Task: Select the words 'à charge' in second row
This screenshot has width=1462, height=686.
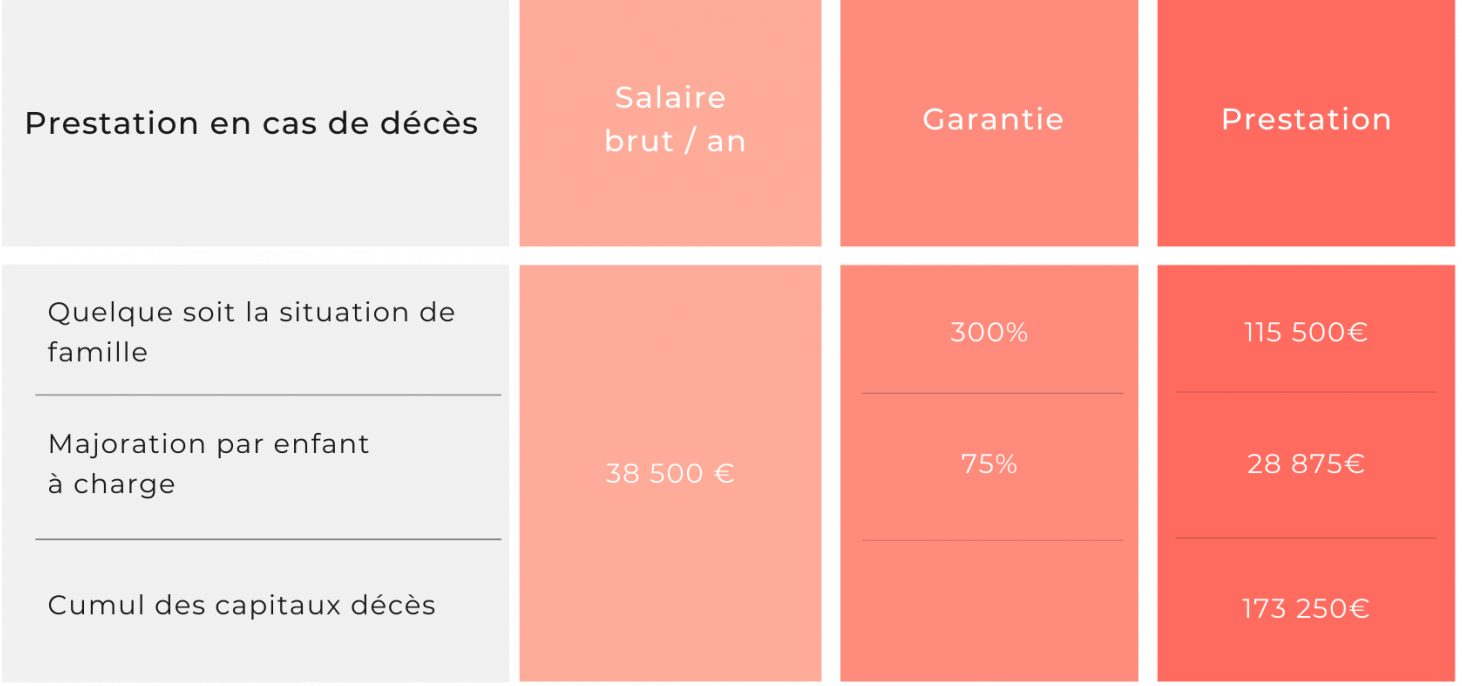Action: click(111, 485)
